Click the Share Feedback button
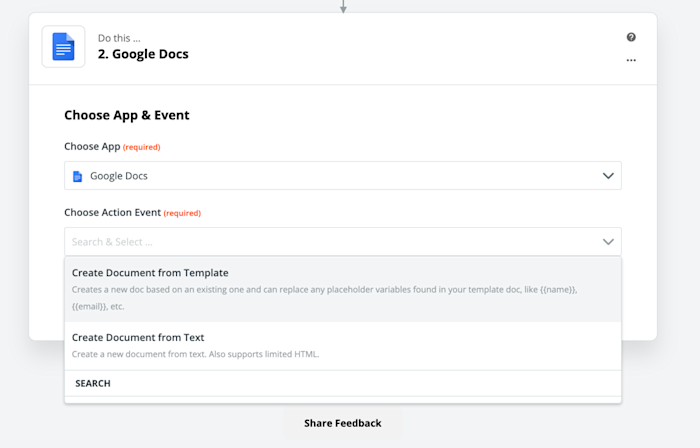 pos(343,423)
